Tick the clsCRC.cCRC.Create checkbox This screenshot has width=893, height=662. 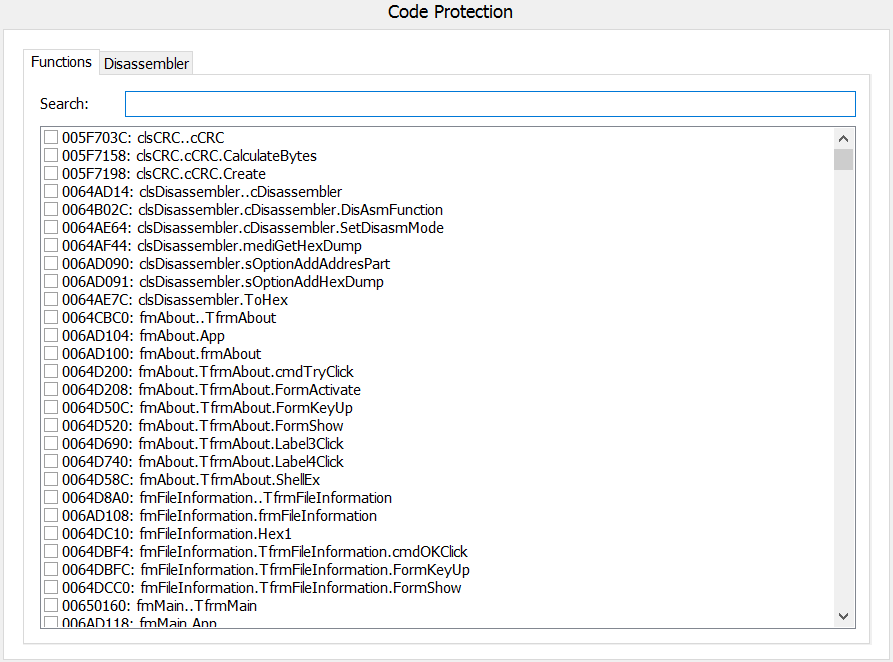coord(51,173)
